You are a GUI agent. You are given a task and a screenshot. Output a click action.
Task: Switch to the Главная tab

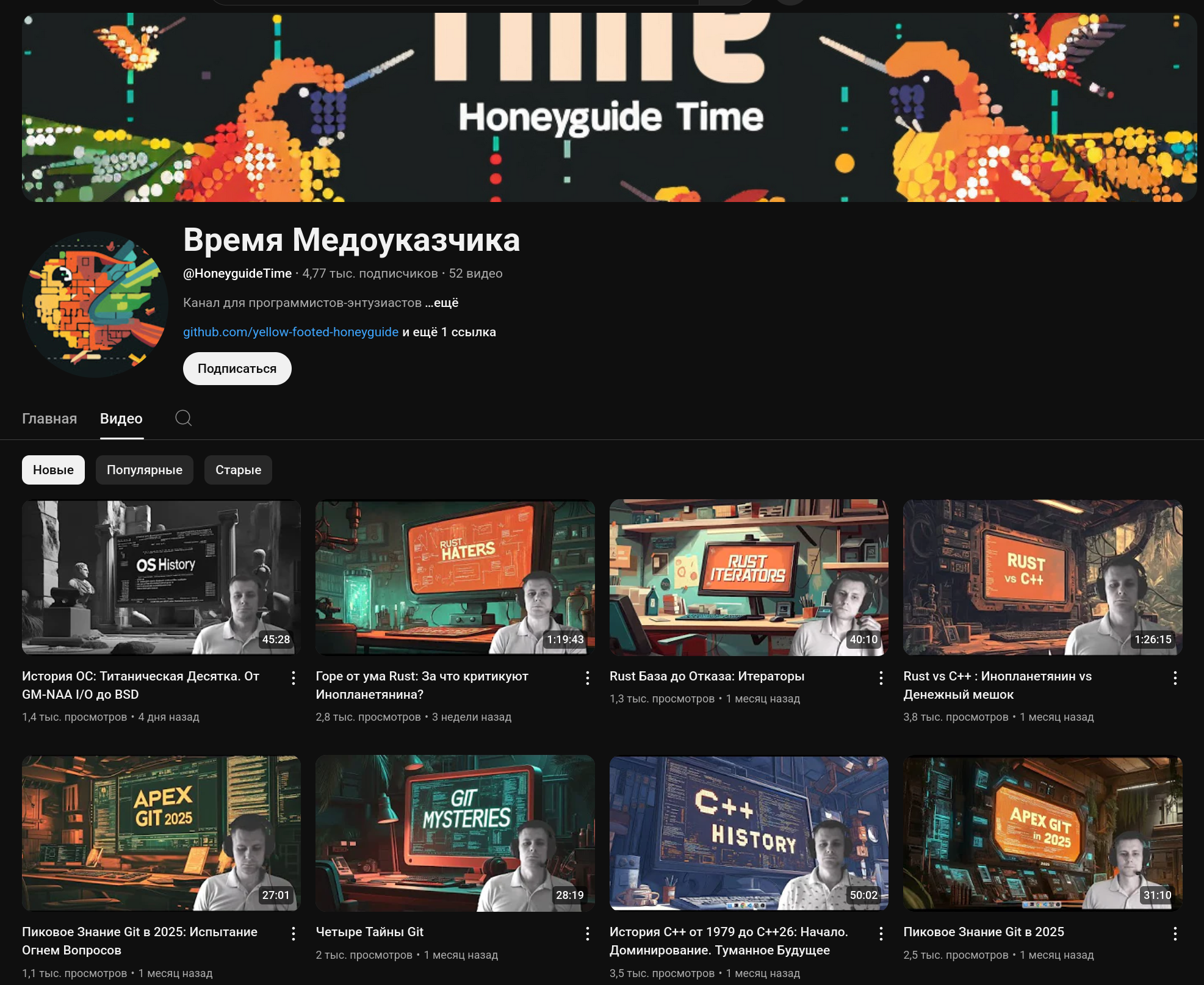pos(49,419)
